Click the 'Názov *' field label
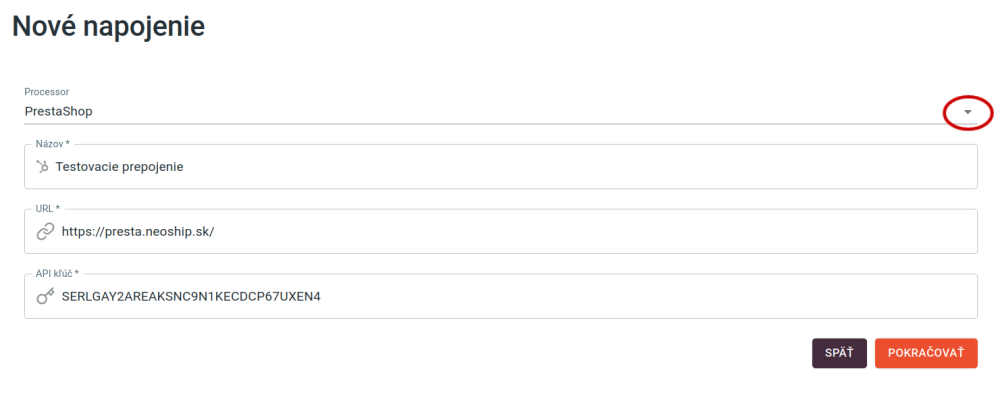The image size is (1000, 404). tap(52, 144)
